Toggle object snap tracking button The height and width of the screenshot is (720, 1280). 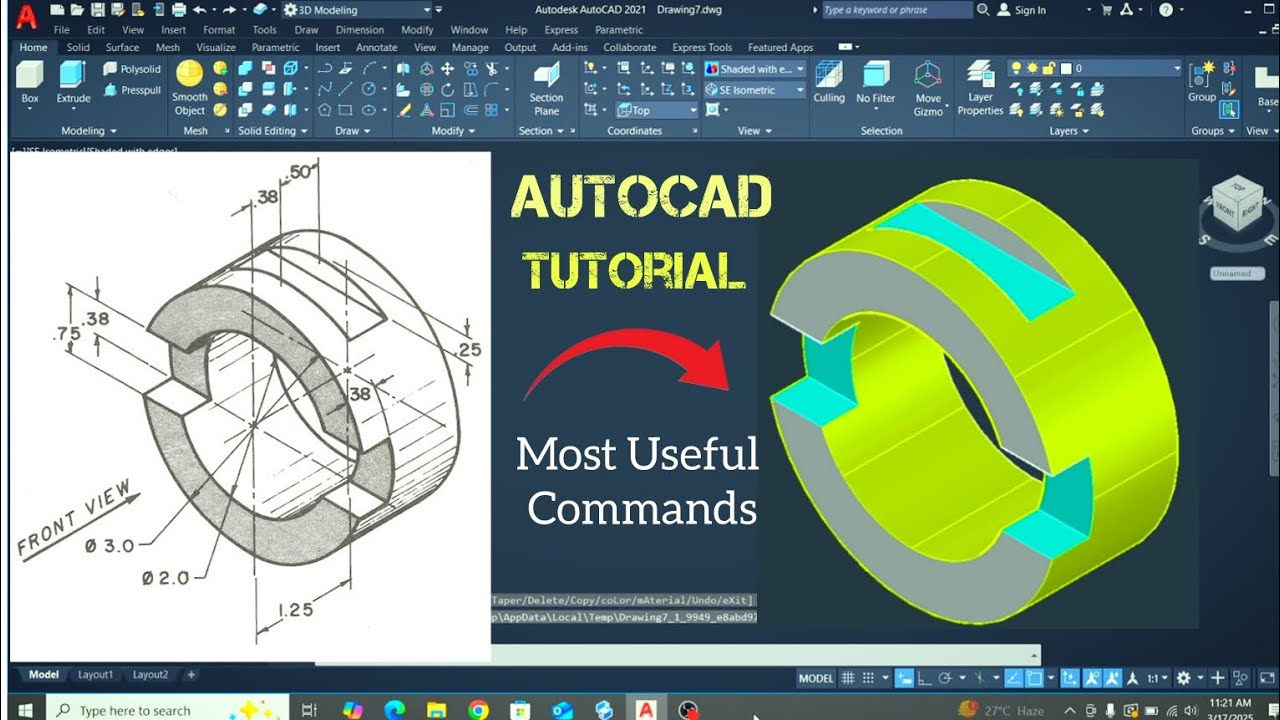[x=1012, y=678]
